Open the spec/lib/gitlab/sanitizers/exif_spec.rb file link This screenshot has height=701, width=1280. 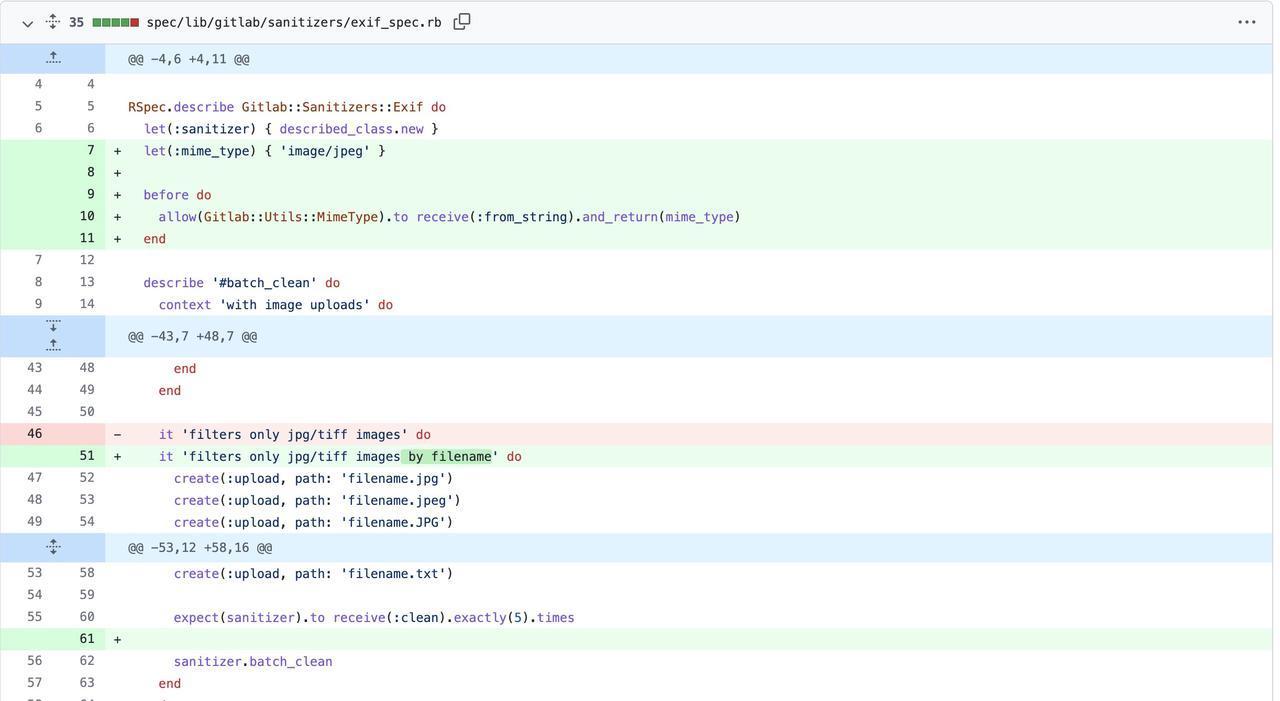[293, 22]
